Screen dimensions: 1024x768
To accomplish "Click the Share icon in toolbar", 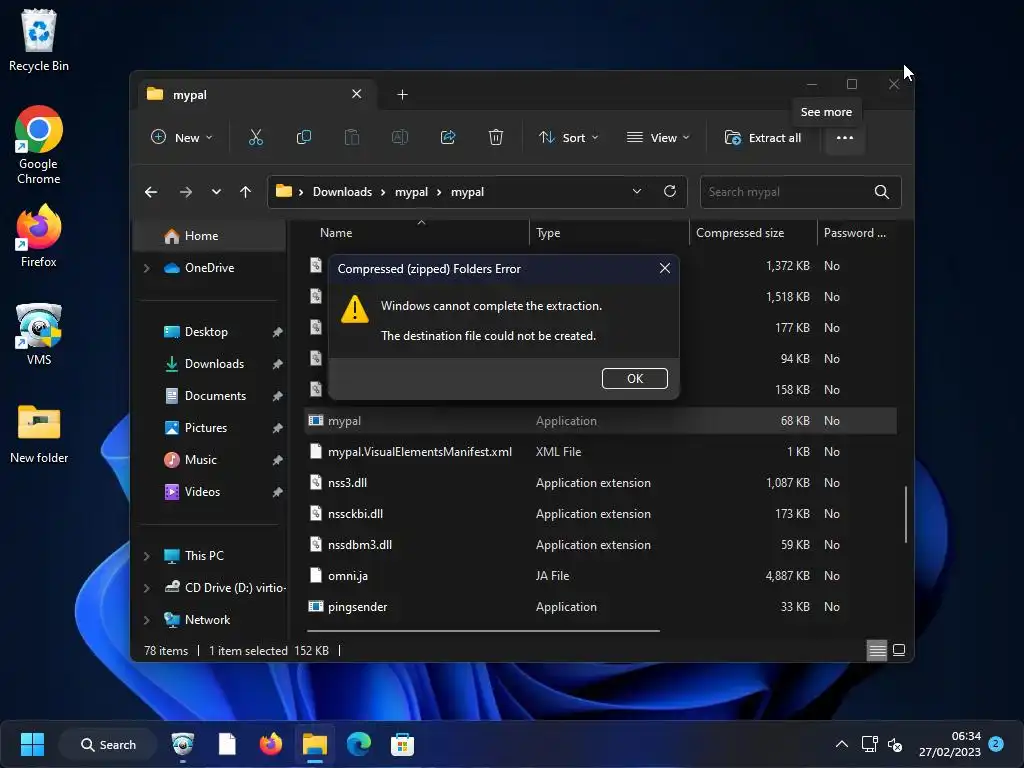I will coord(448,138).
